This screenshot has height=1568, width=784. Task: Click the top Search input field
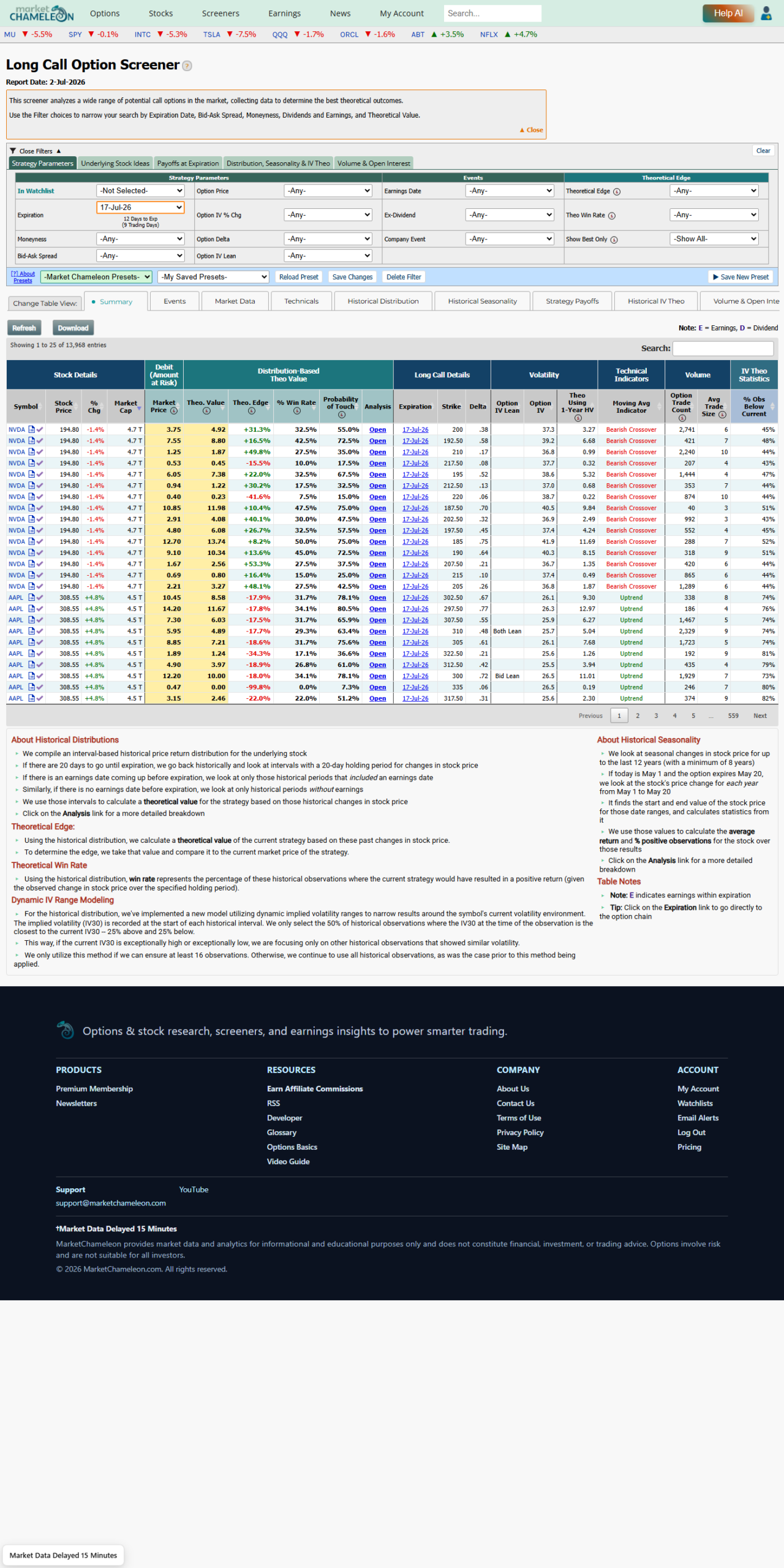(x=492, y=13)
